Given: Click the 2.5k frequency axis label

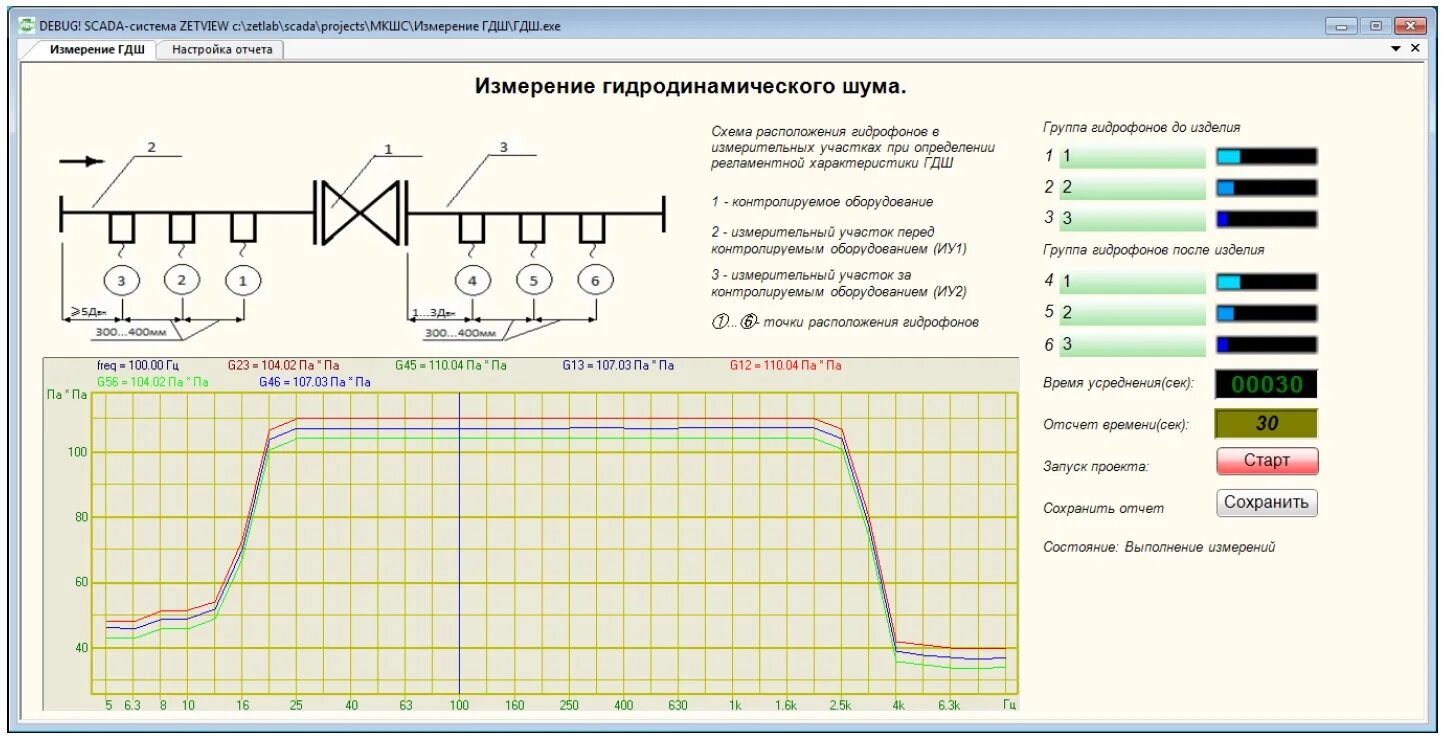Looking at the screenshot, I should pos(842,706).
